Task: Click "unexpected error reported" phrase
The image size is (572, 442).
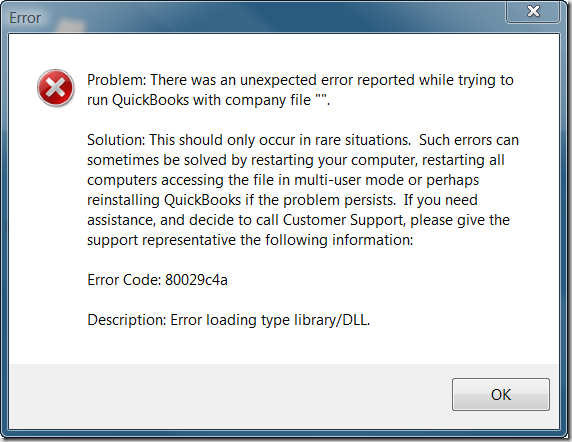Action: (x=327, y=80)
